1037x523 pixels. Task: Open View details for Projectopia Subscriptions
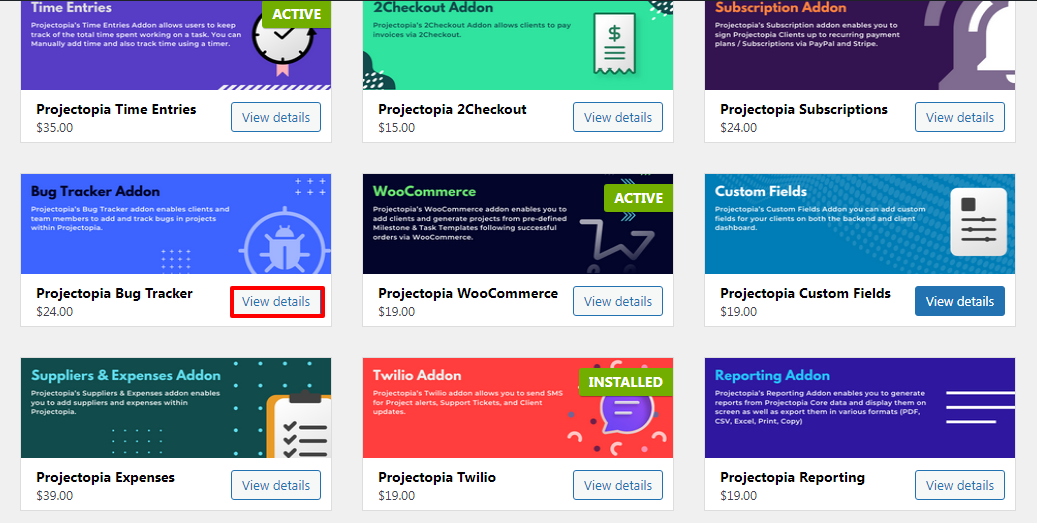[x=960, y=117]
